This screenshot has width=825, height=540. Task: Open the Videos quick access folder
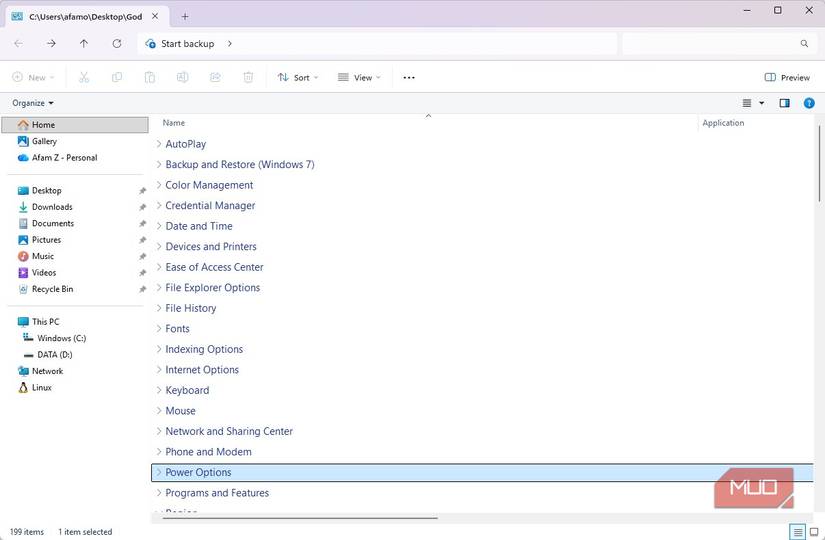(44, 273)
